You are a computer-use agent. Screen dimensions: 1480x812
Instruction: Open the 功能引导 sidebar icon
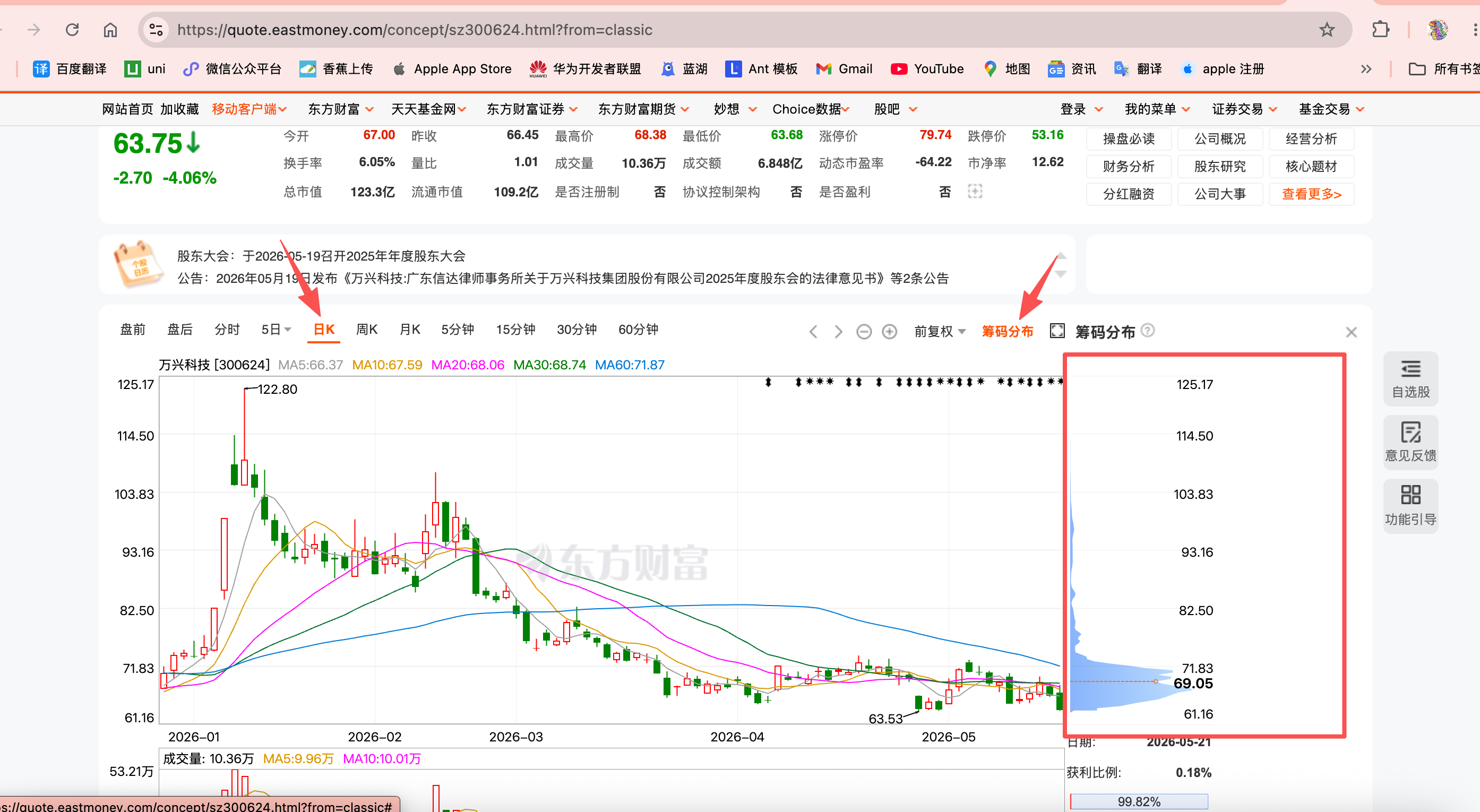pos(1410,506)
